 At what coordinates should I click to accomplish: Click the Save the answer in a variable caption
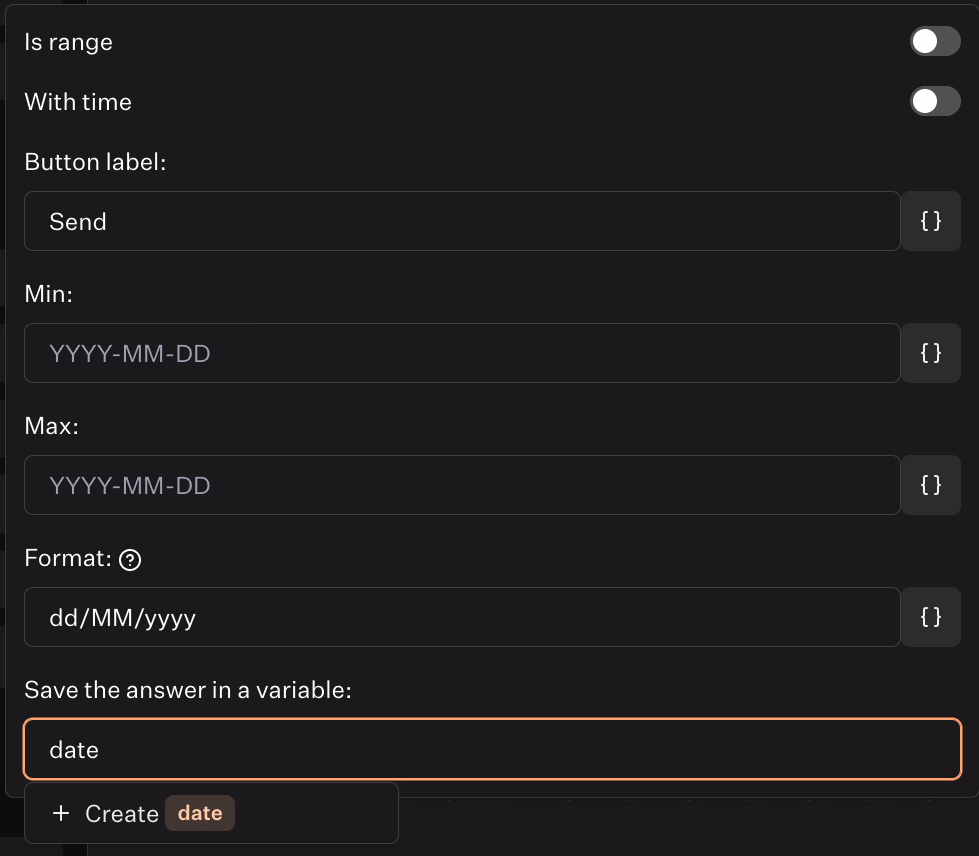coord(188,690)
